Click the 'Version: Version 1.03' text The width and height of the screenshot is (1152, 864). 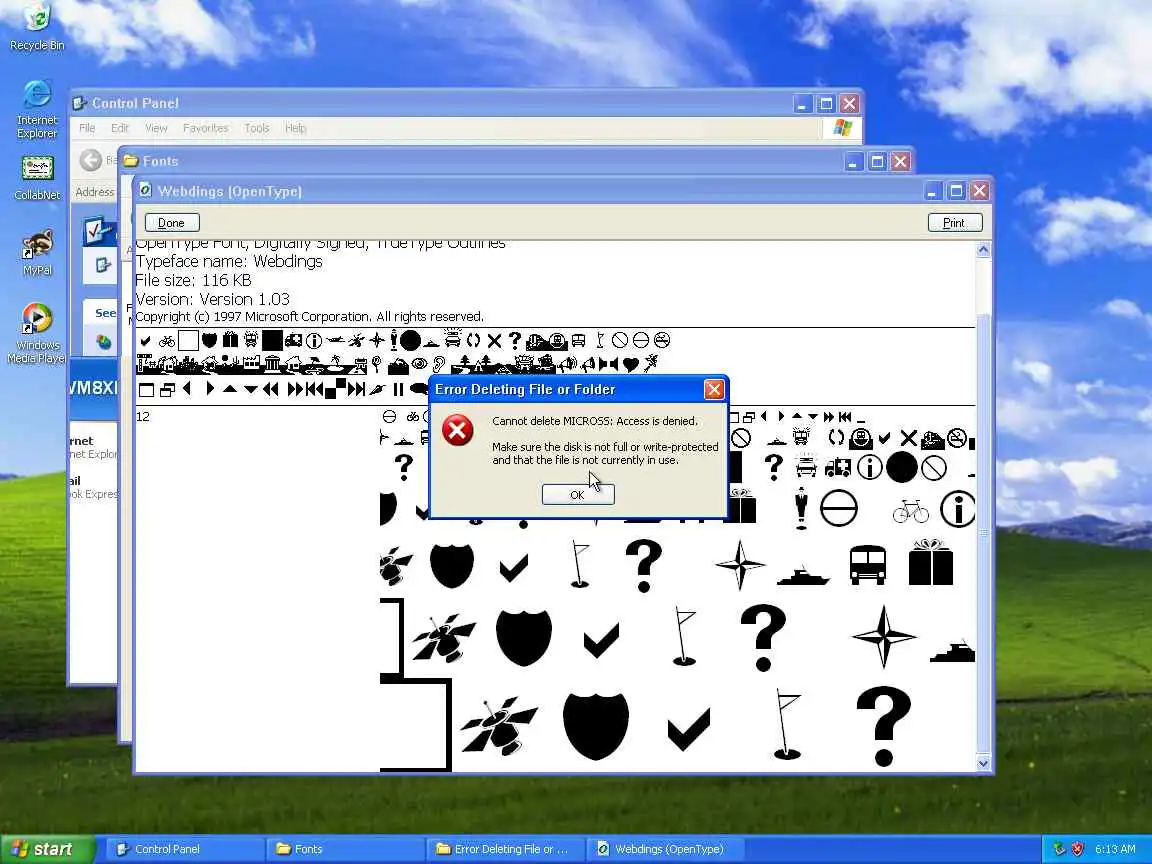pos(212,300)
